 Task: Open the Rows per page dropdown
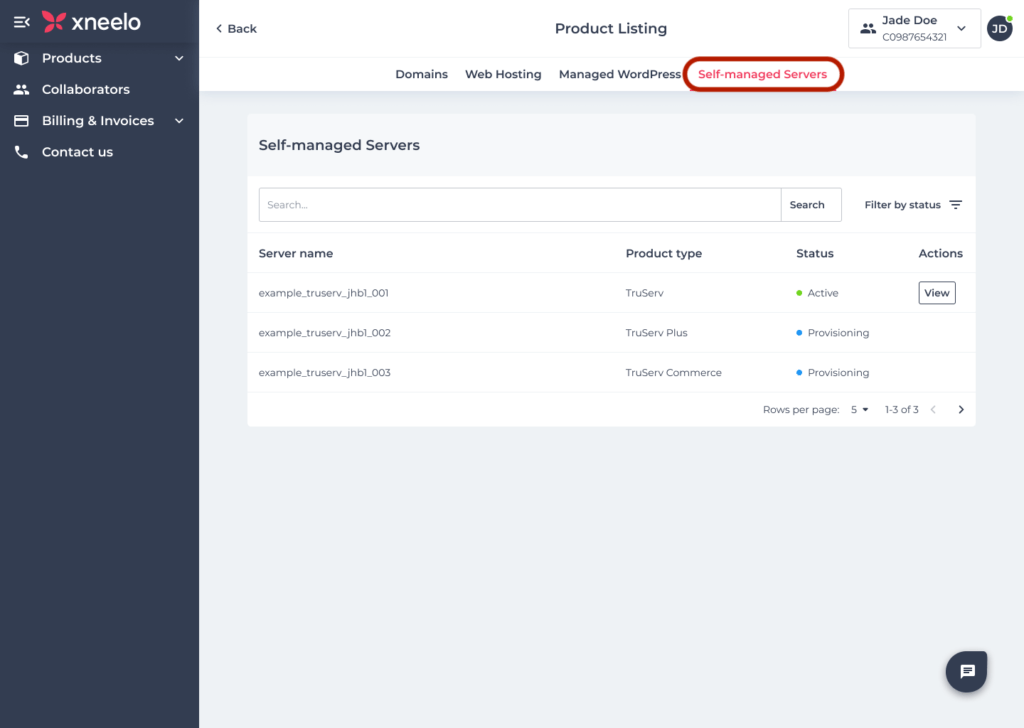click(x=858, y=409)
